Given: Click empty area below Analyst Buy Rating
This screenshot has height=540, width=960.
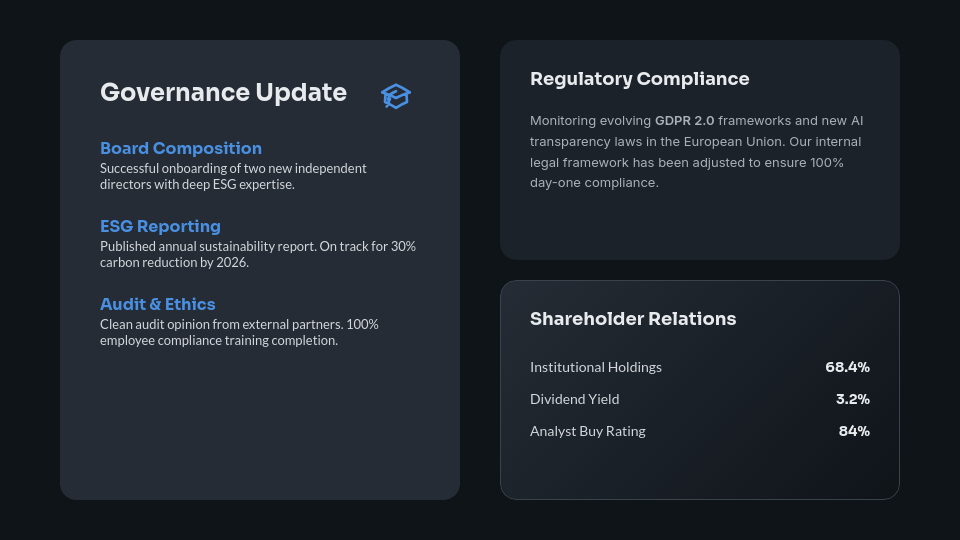Looking at the screenshot, I should (700, 470).
